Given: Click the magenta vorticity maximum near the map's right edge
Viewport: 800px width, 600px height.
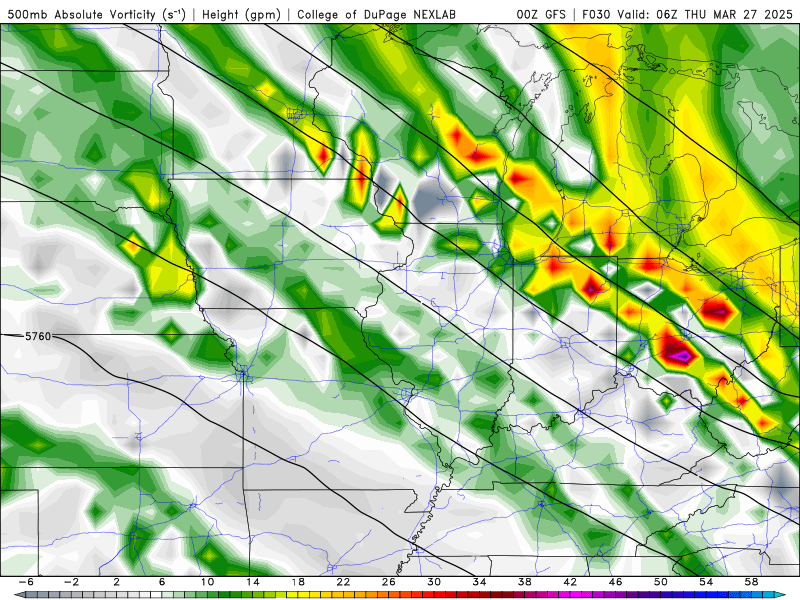Looking at the screenshot, I should pos(681,355).
